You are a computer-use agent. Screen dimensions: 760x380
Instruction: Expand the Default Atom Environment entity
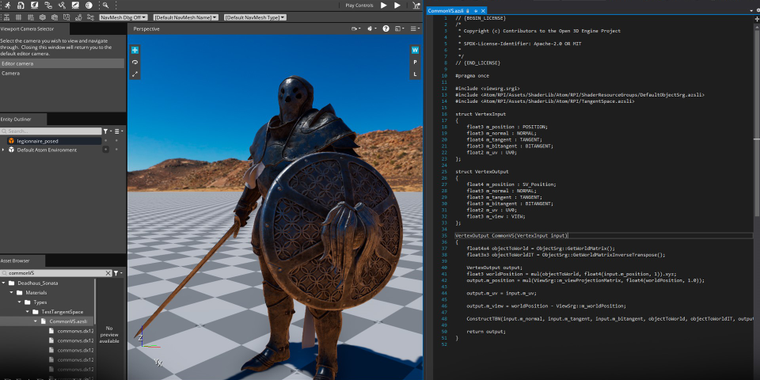coord(3,150)
